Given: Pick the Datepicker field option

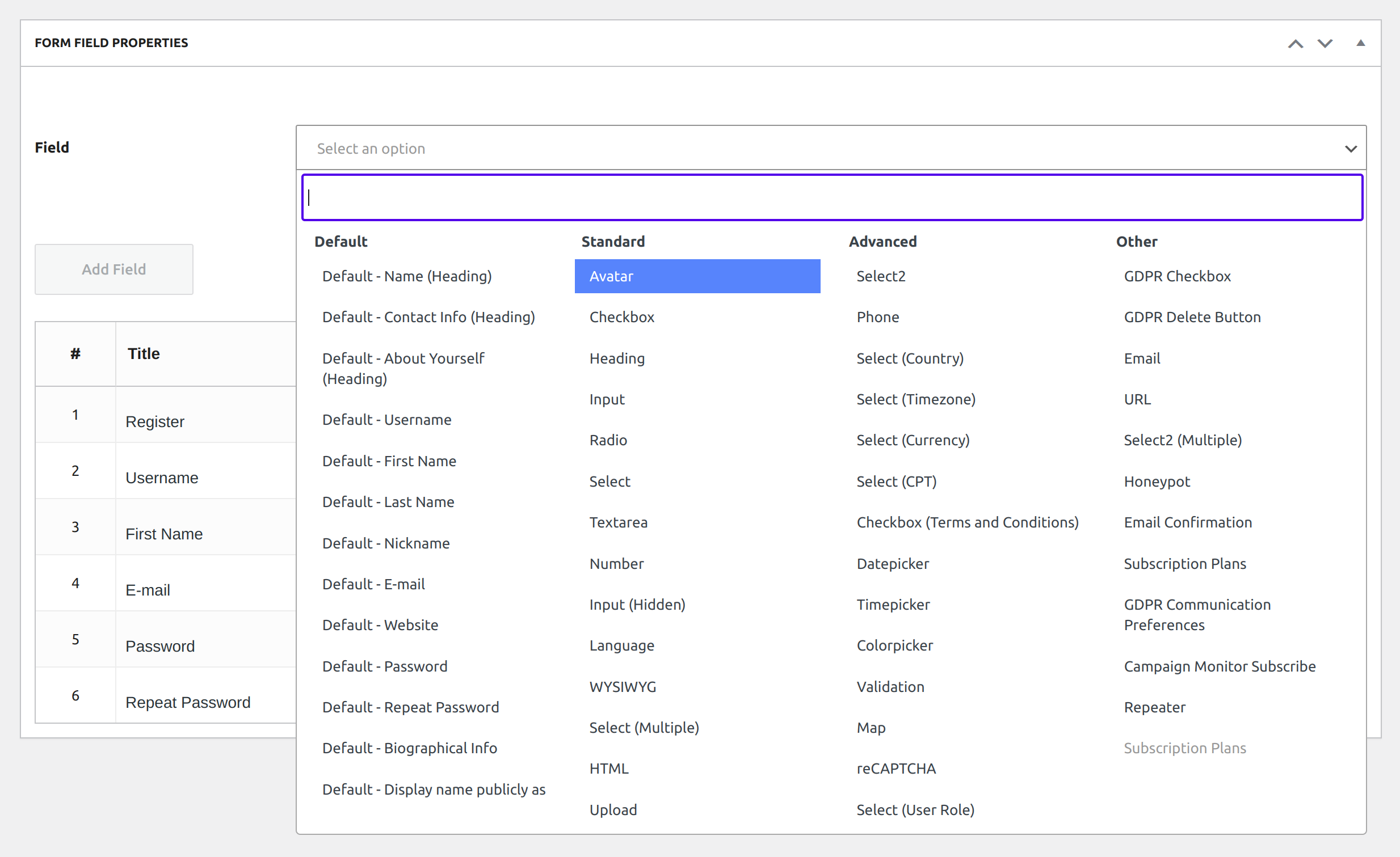Looking at the screenshot, I should click(893, 564).
